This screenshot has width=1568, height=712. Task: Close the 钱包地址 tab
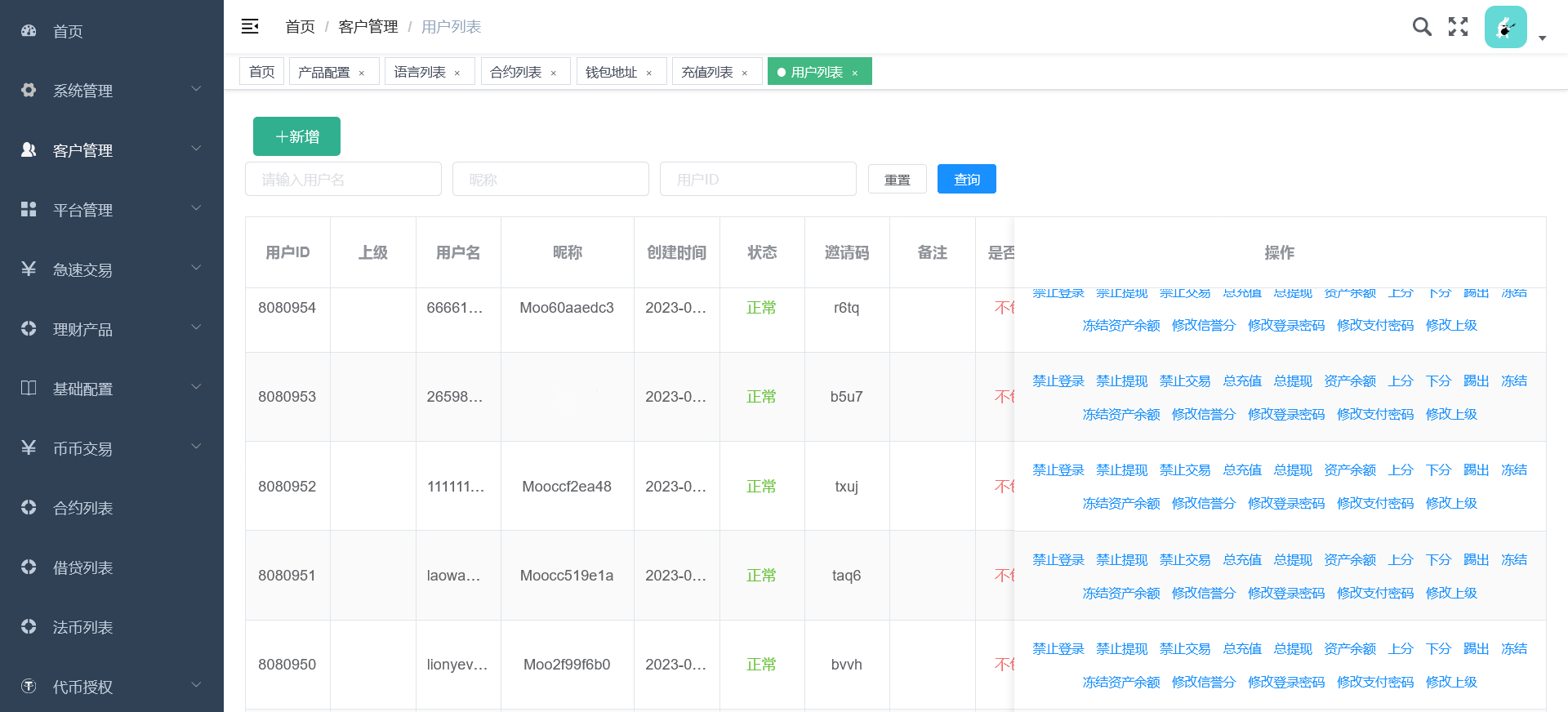pyautogui.click(x=649, y=73)
